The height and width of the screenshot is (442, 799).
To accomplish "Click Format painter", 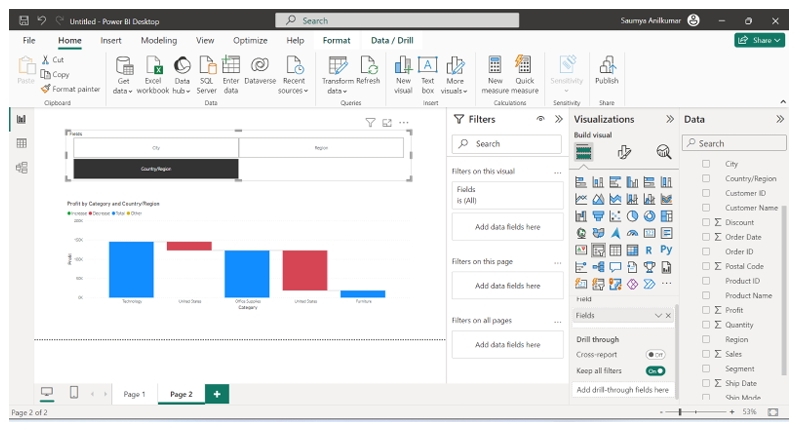I will 71,89.
